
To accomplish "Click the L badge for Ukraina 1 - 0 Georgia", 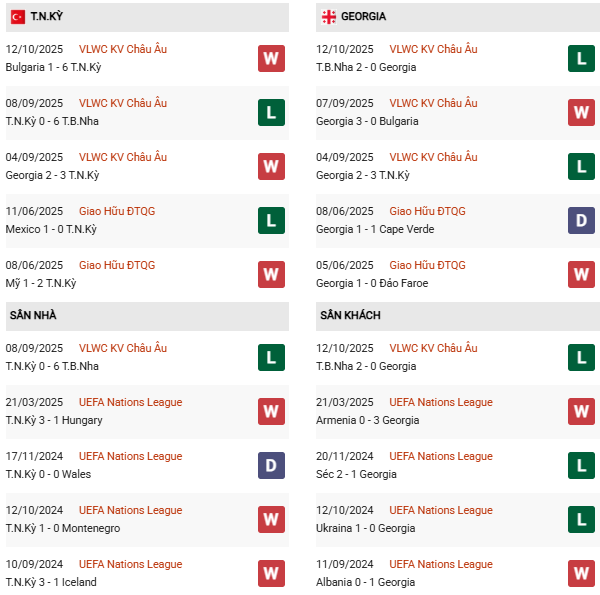I will pos(581,519).
